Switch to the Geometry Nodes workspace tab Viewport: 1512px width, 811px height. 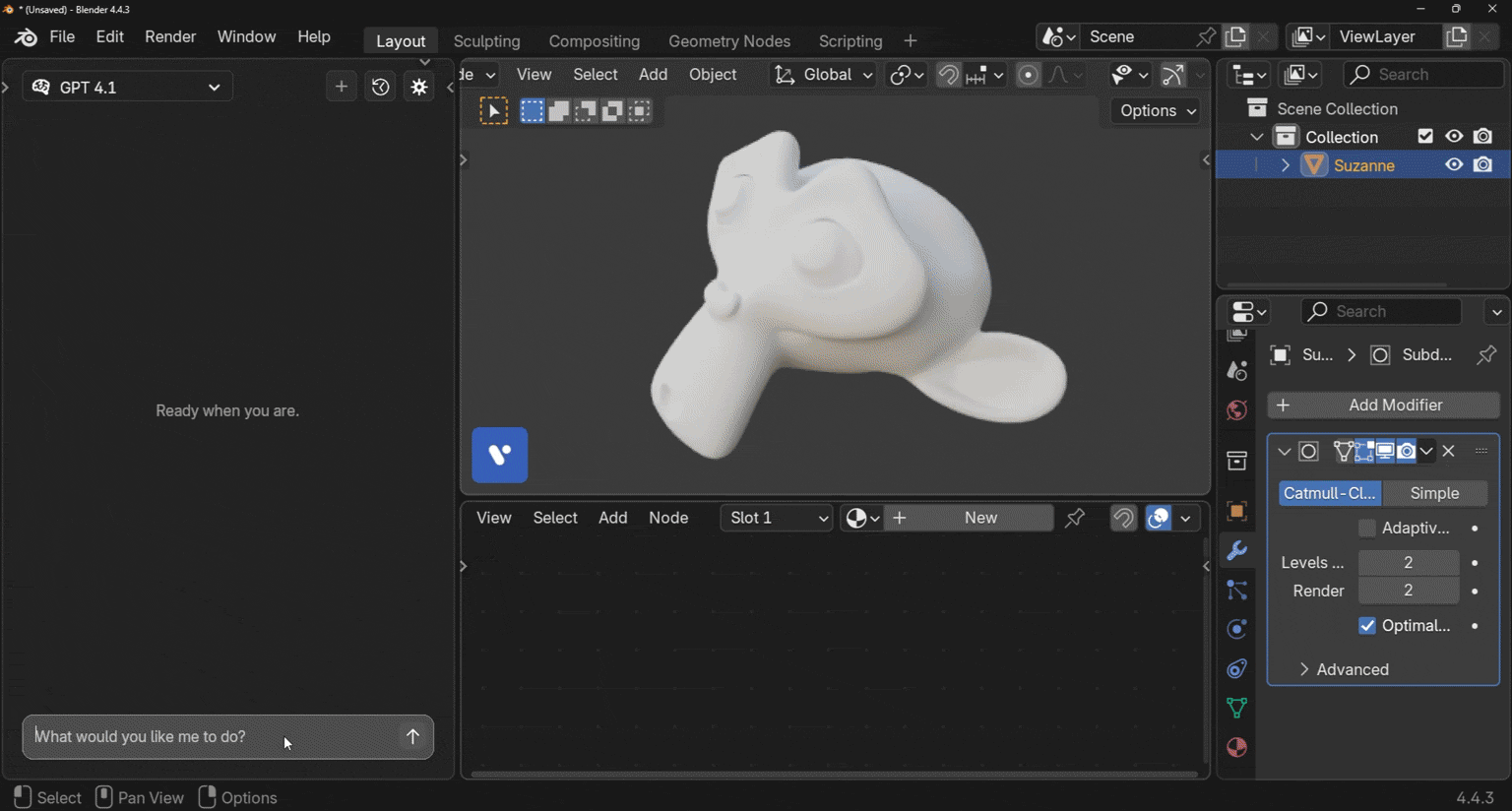[729, 41]
